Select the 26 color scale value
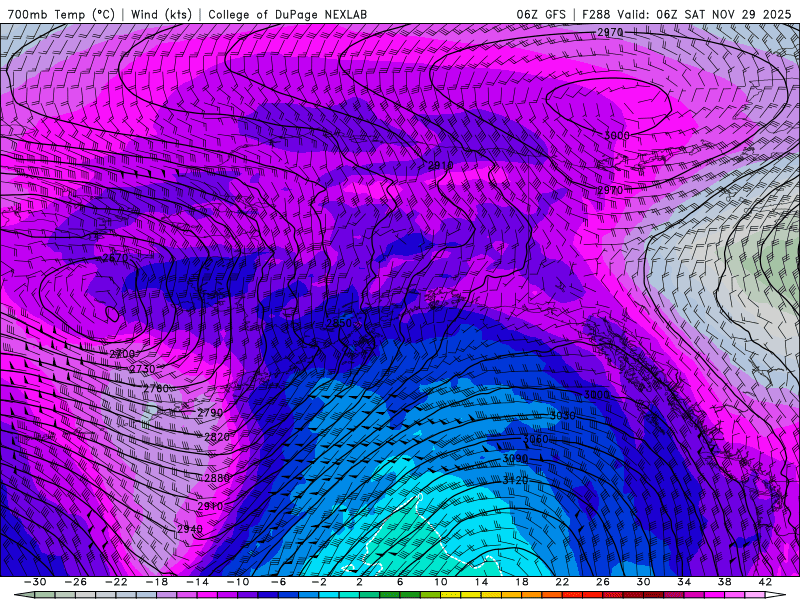800x600 pixels. coord(603,582)
